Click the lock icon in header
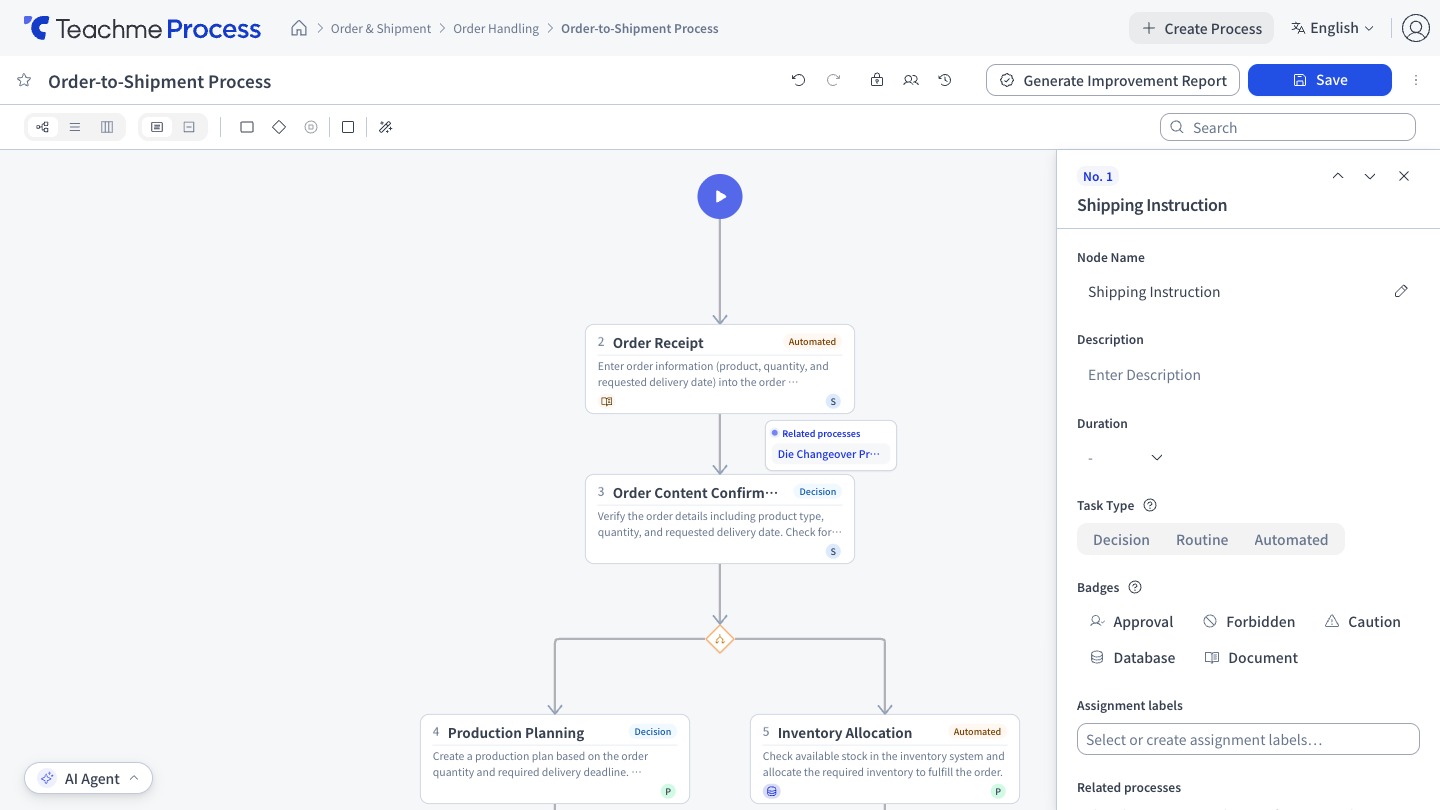1440x810 pixels. pos(877,80)
